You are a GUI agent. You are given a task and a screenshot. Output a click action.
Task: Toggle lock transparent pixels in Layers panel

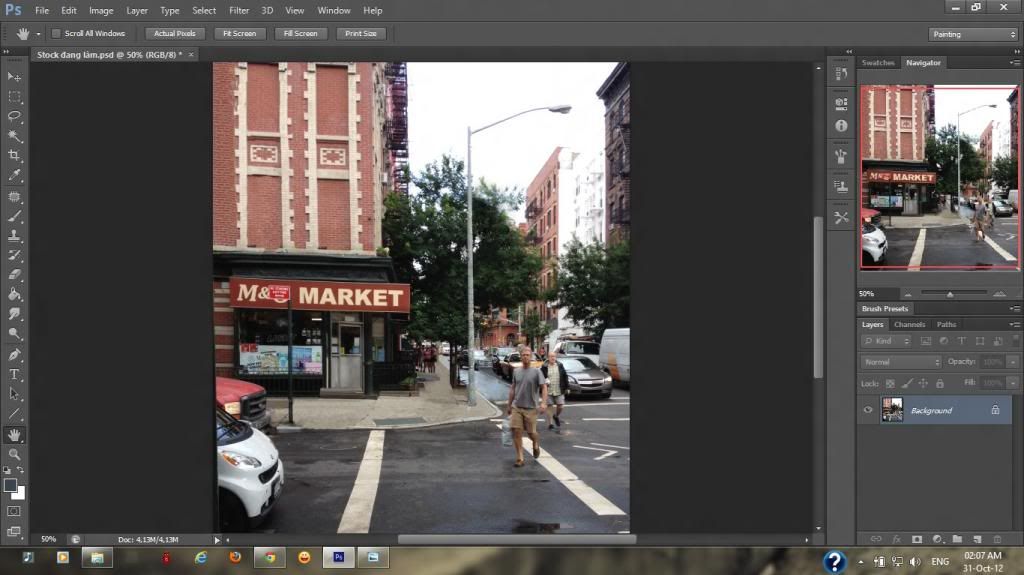pyautogui.click(x=891, y=383)
